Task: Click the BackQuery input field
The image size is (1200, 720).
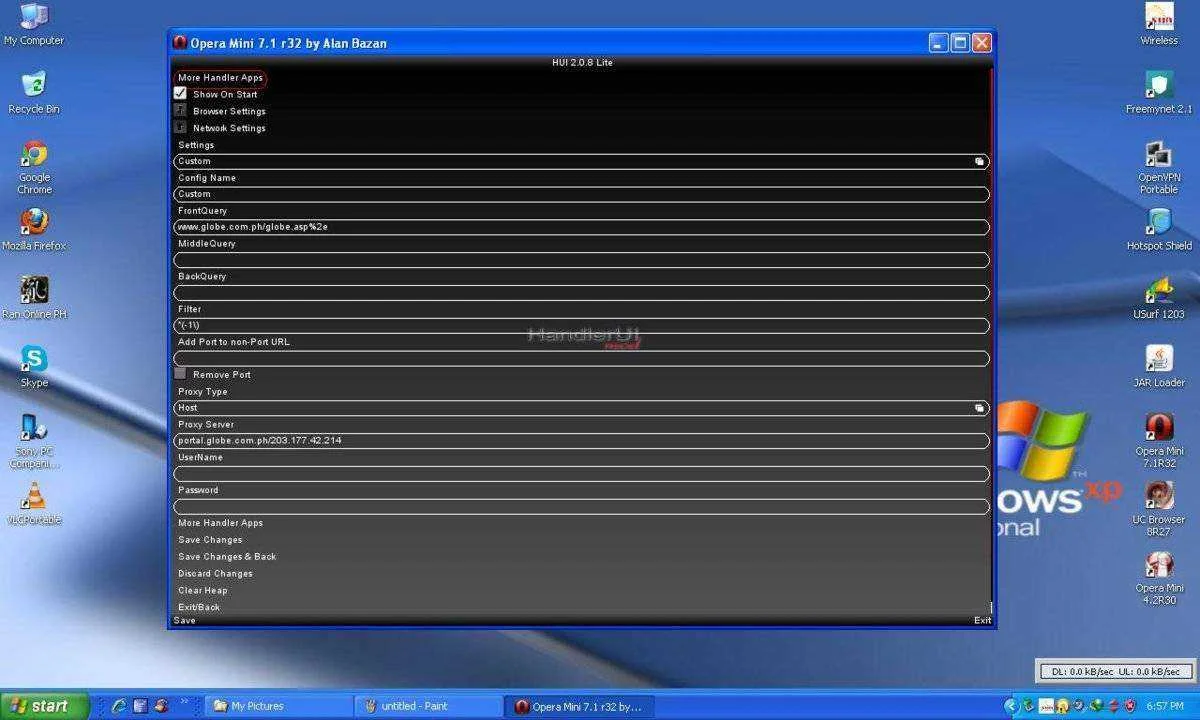Action: pos(581,293)
